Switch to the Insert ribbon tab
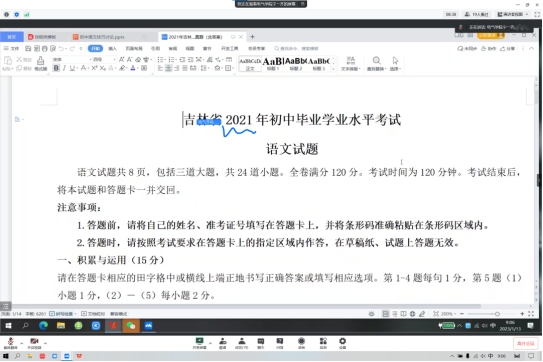 (x=113, y=48)
